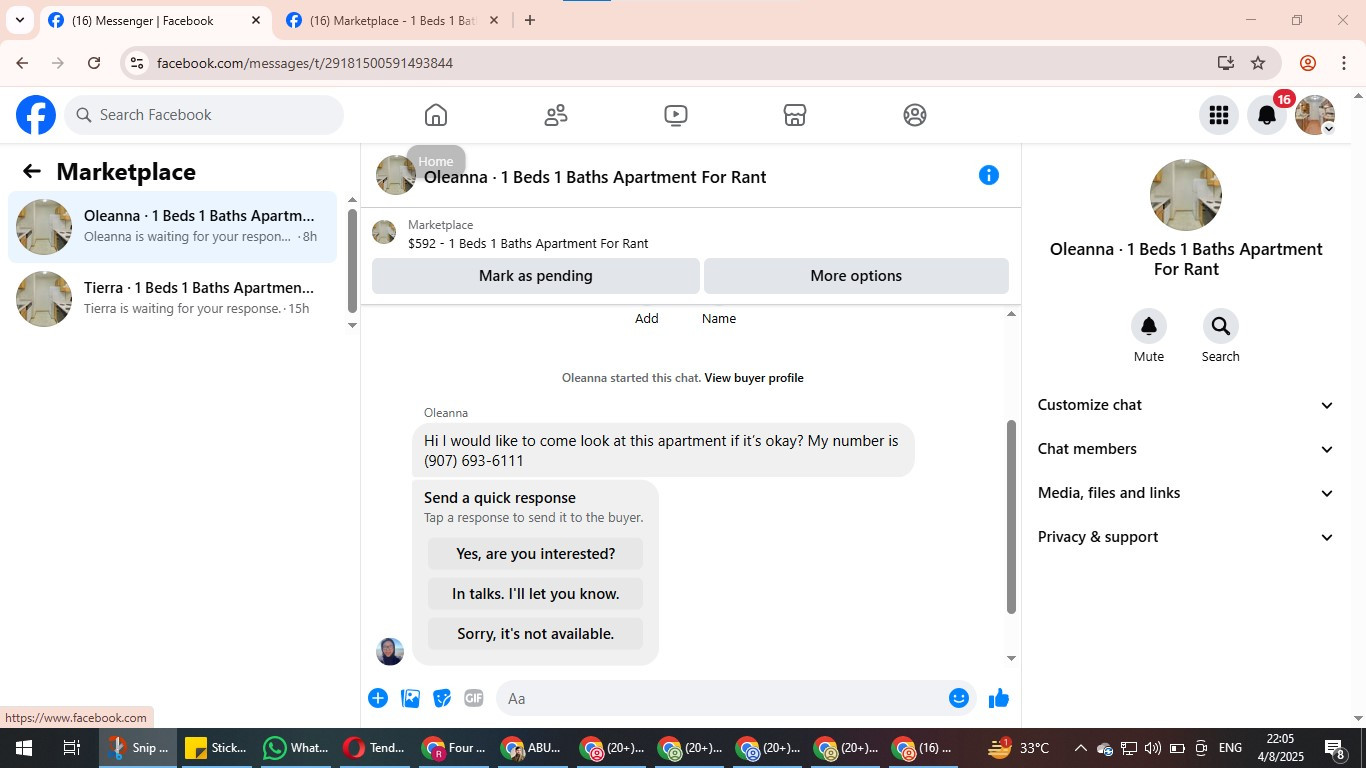Send 'Sorry, it's not available.' response

point(536,634)
